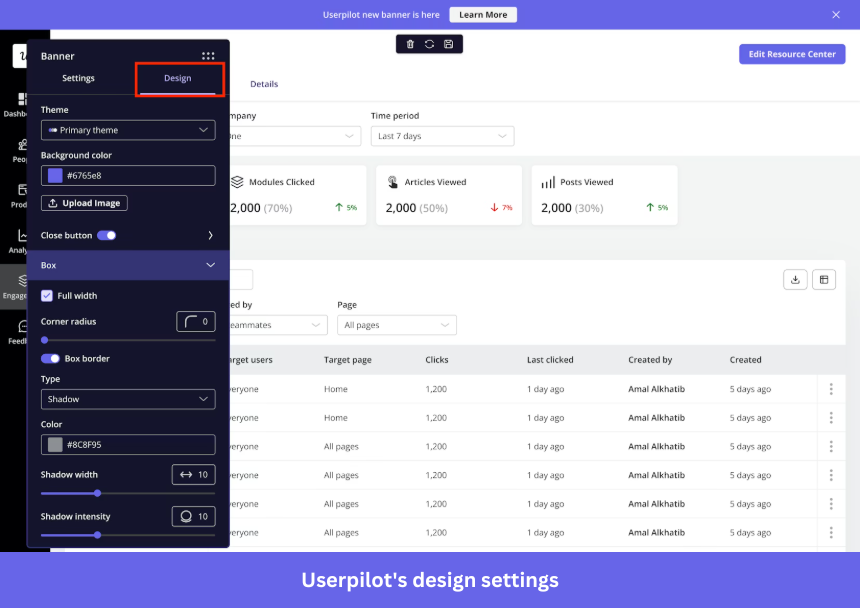Open the People sidebar icon
The image size is (860, 608).
click(22, 145)
